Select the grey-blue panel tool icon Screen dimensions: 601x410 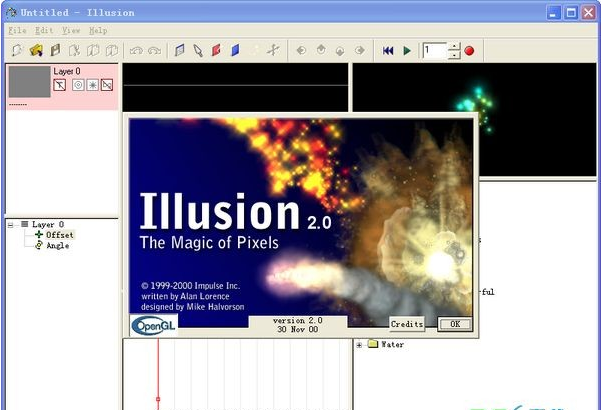(179, 50)
